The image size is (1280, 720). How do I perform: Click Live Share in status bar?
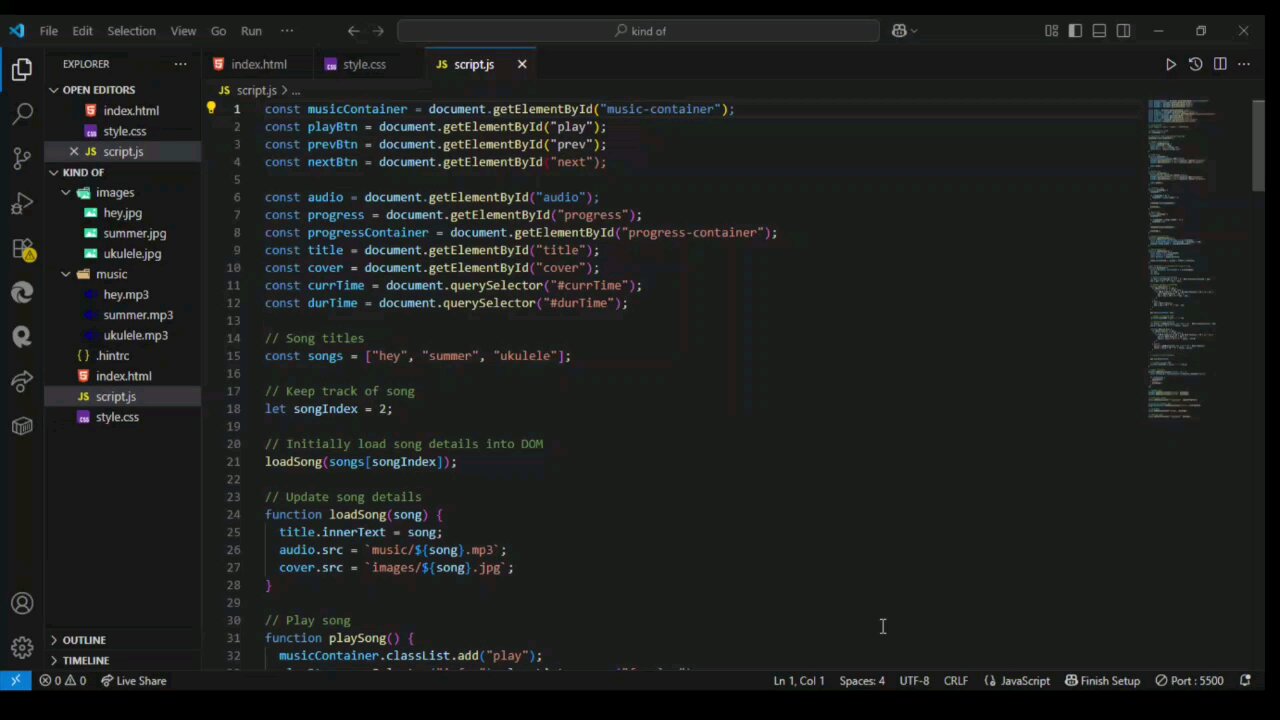coord(132,681)
